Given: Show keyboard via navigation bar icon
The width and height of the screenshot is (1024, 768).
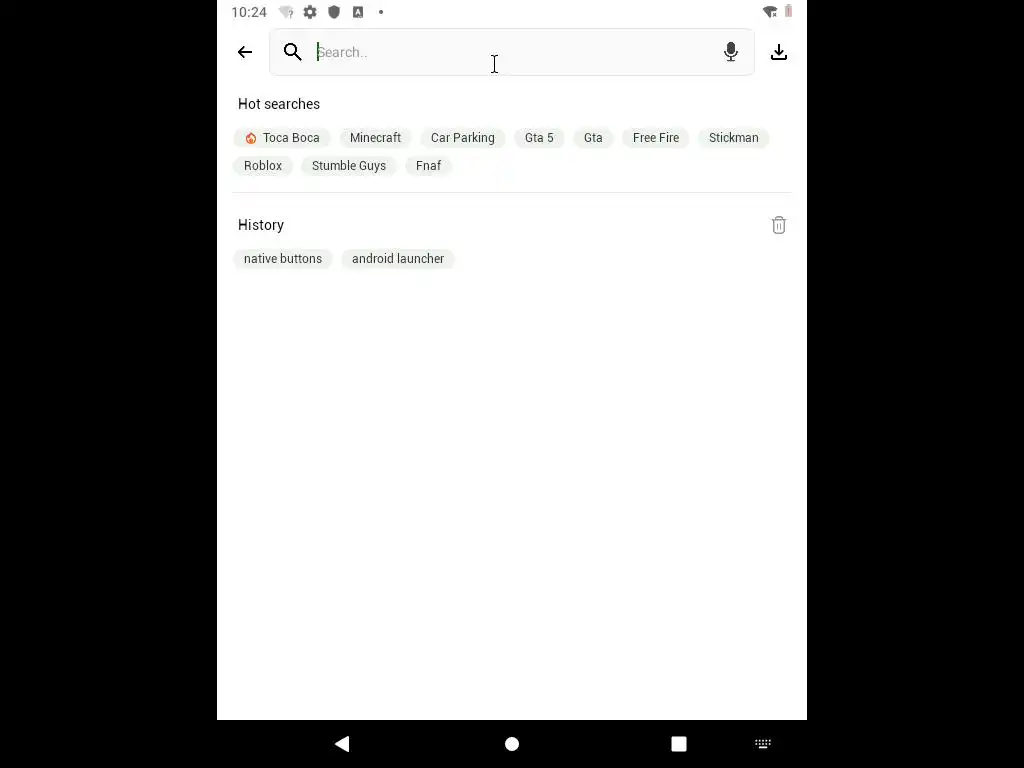Looking at the screenshot, I should click(763, 743).
